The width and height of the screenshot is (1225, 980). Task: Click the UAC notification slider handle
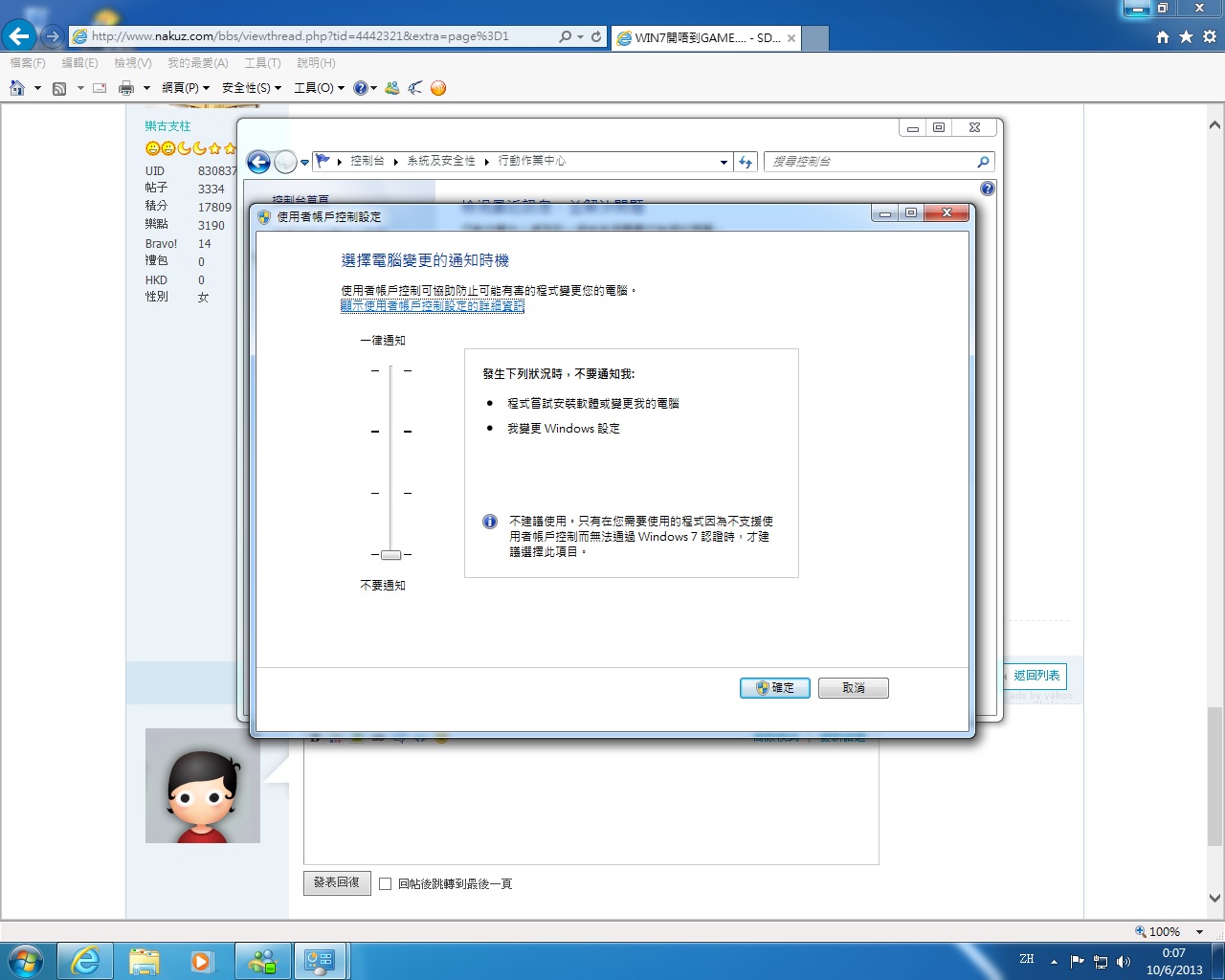pyautogui.click(x=390, y=555)
